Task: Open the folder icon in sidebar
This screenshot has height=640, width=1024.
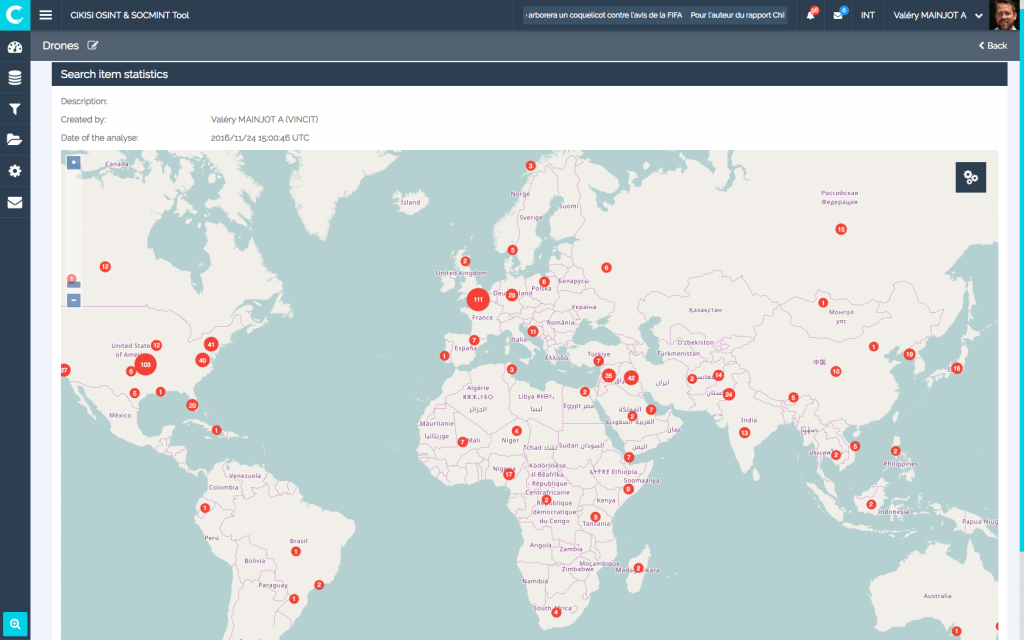Action: pyautogui.click(x=14, y=140)
